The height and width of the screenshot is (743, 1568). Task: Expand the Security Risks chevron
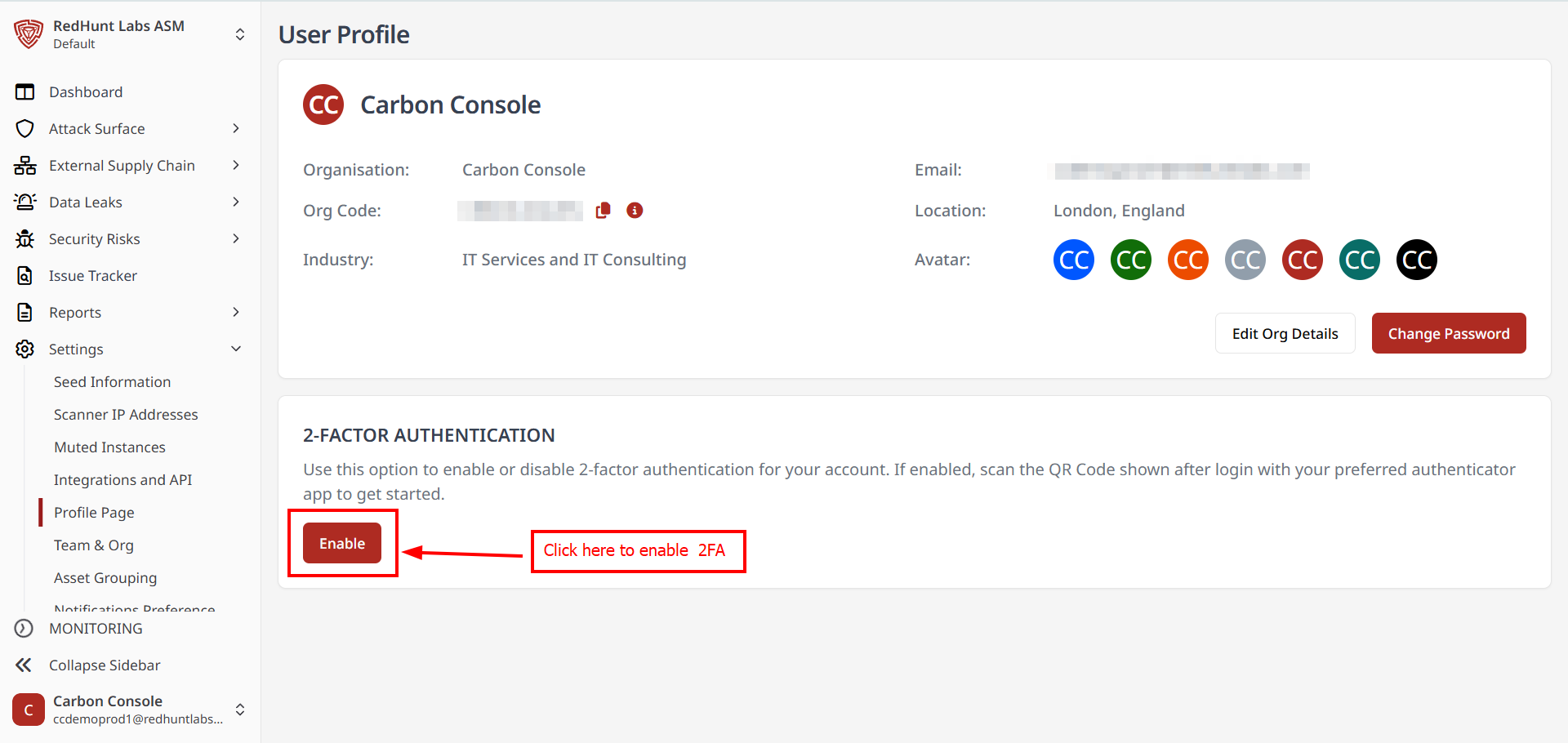236,238
